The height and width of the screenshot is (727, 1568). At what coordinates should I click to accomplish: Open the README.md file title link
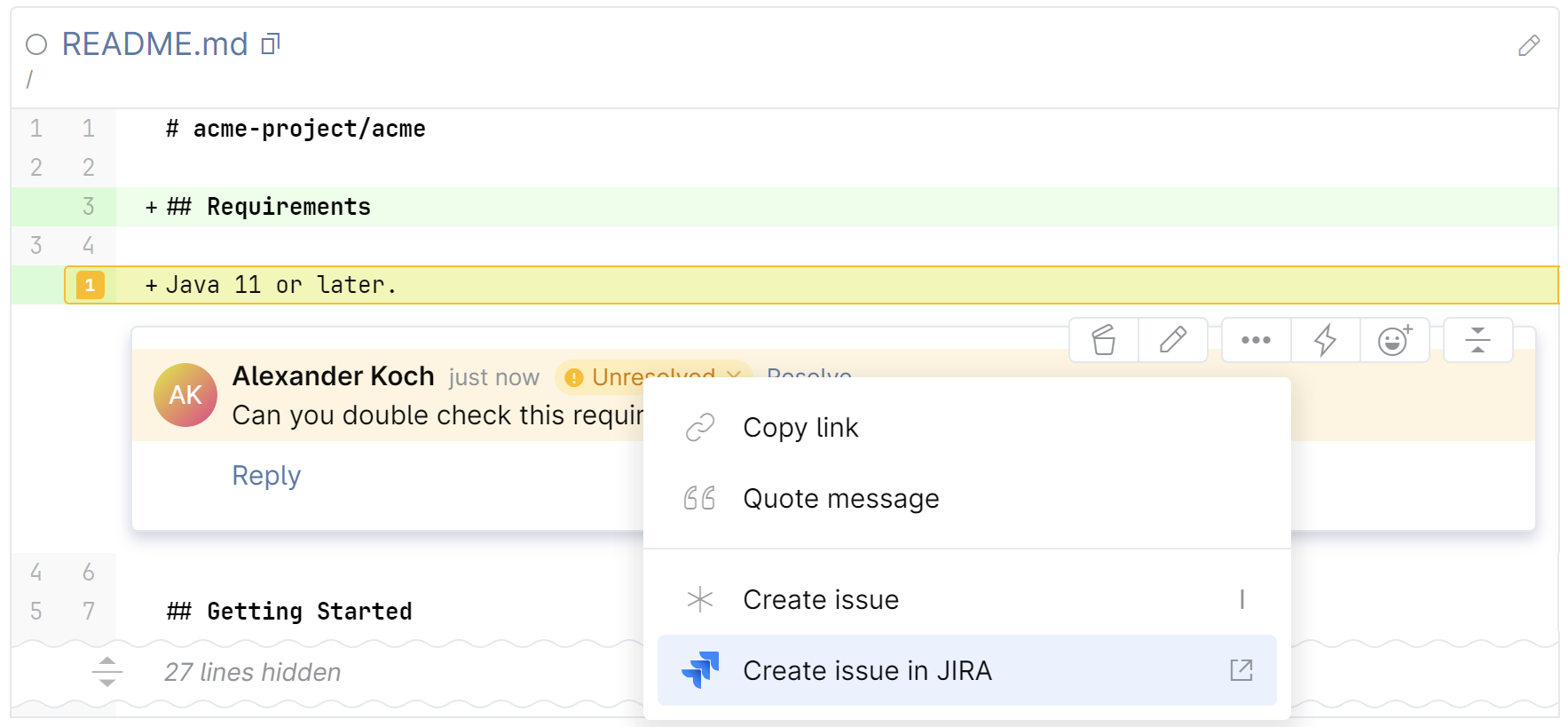pyautogui.click(x=154, y=44)
